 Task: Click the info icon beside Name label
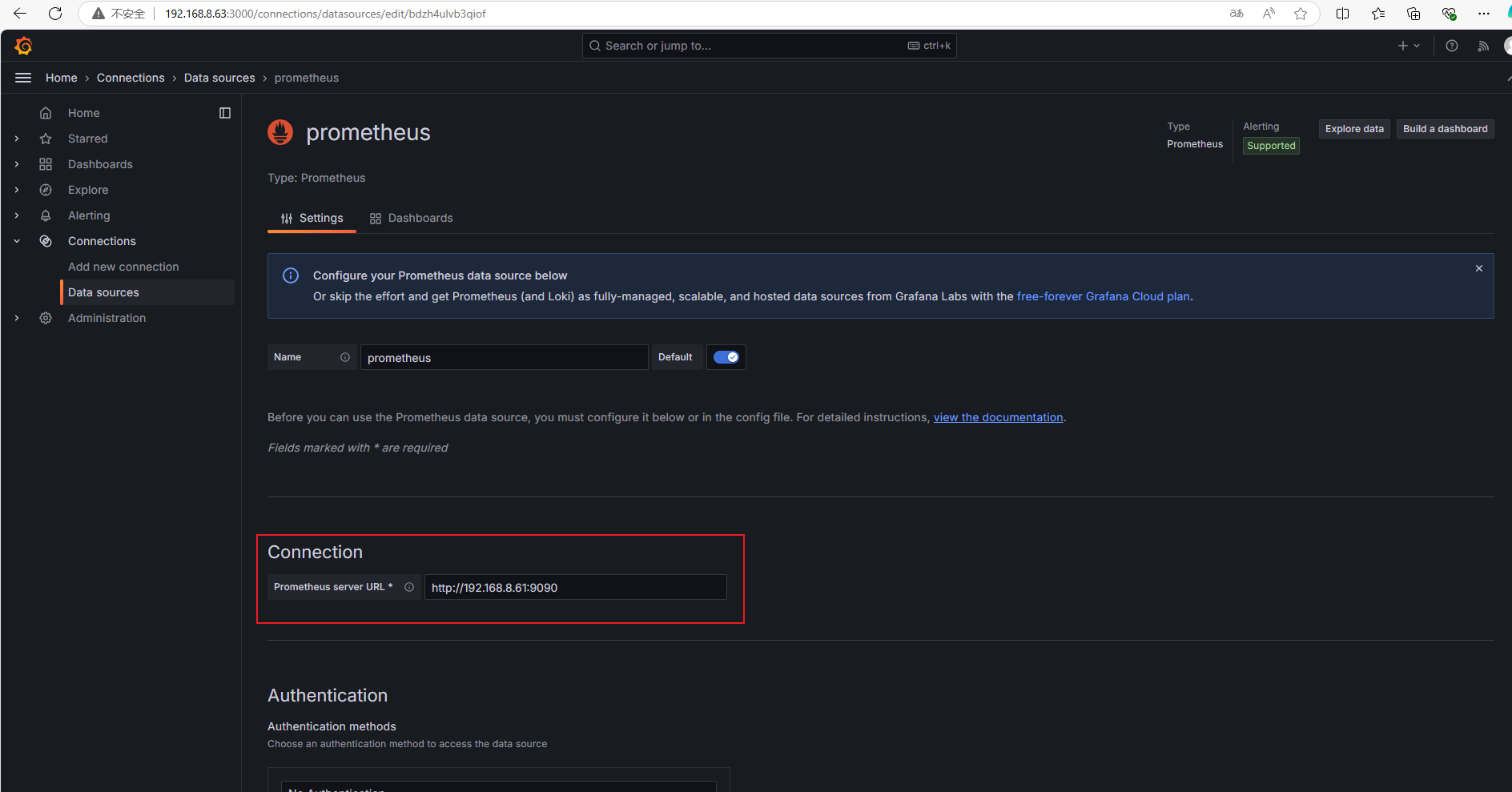pyautogui.click(x=345, y=357)
